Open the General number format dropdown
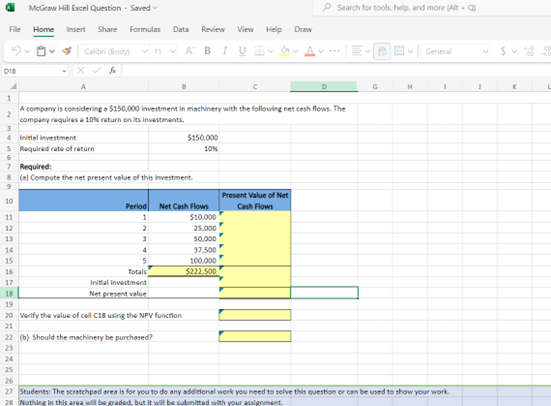 [456, 52]
